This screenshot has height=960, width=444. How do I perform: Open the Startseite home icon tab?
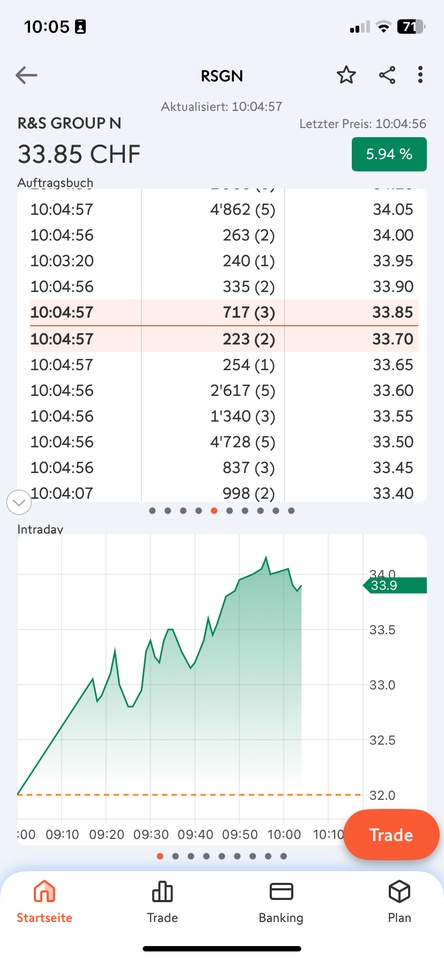[44, 901]
